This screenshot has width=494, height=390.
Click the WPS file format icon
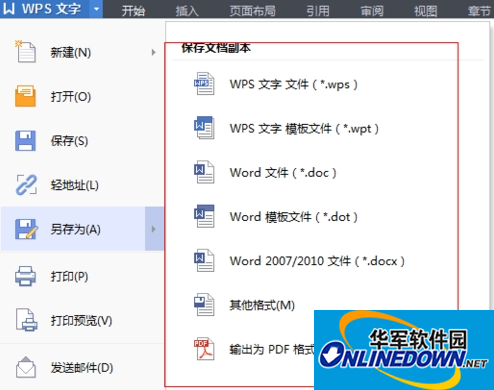click(x=204, y=84)
